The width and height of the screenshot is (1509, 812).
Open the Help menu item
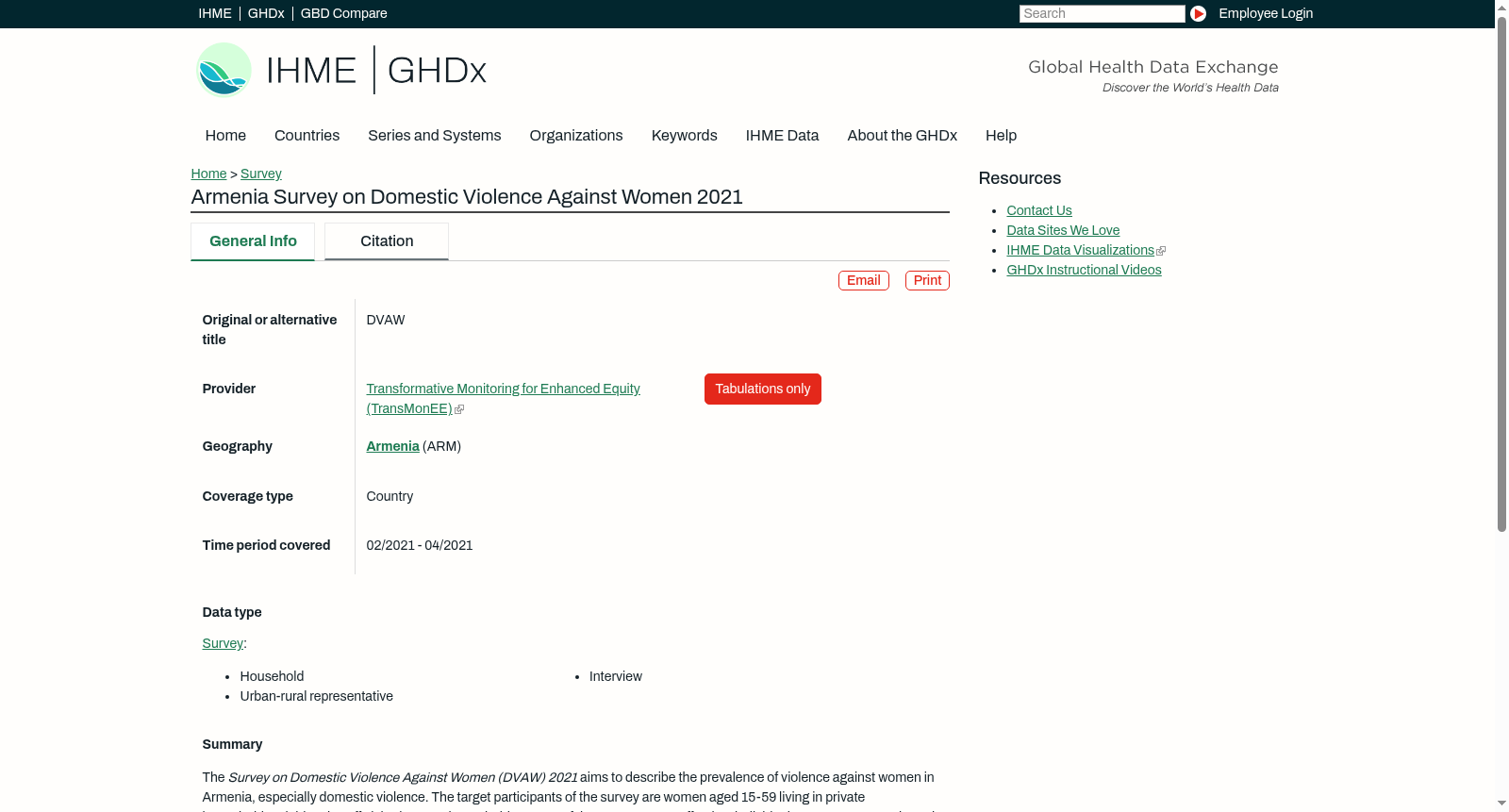pyautogui.click(x=1001, y=136)
